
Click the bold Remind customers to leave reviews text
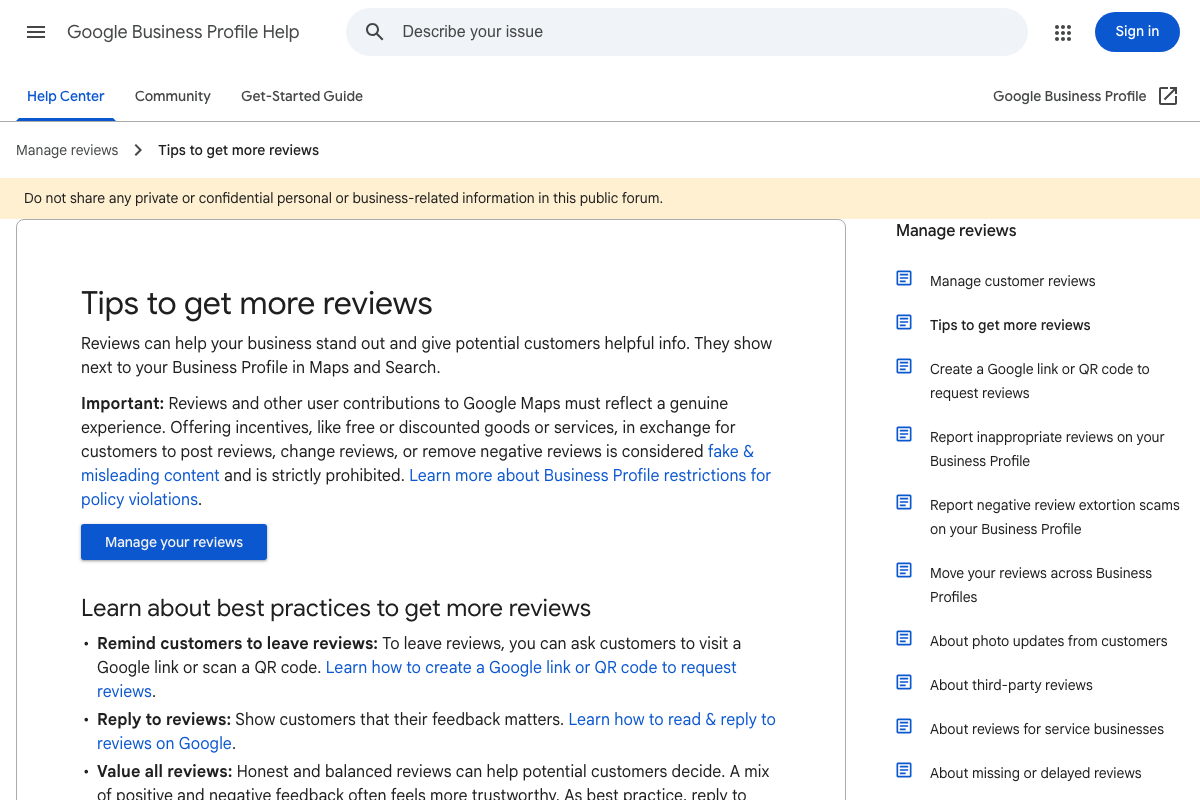(x=237, y=643)
